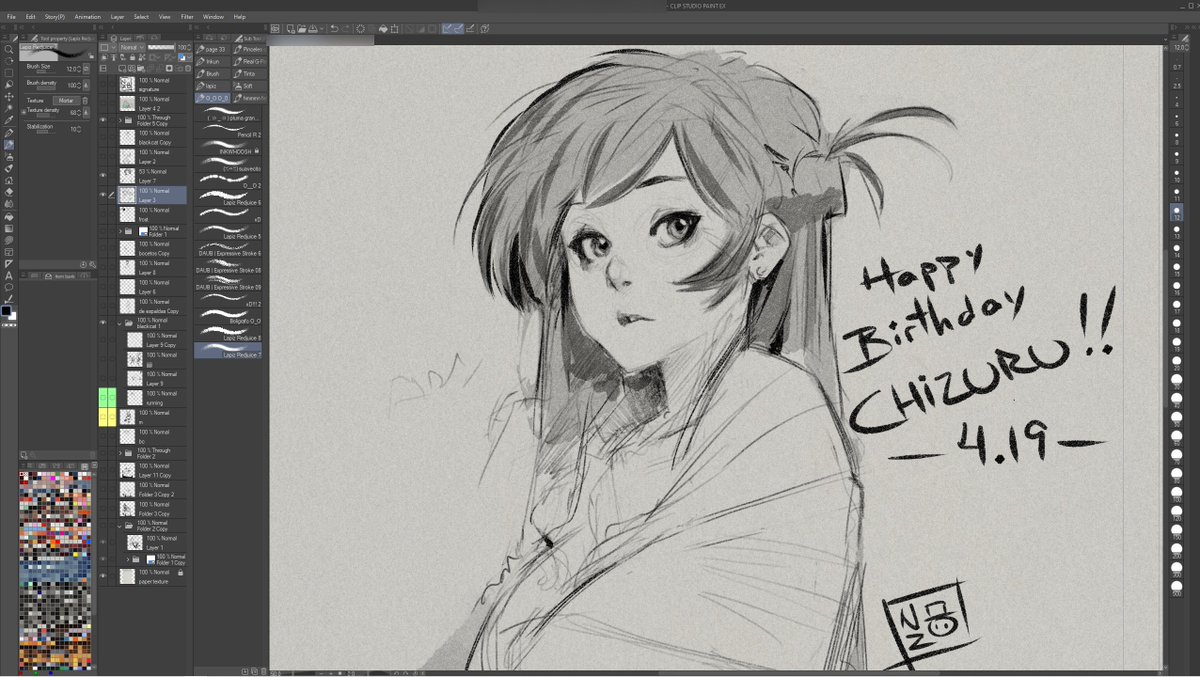
Task: Select the Rectangle marquee selection tool
Action: pos(9,73)
